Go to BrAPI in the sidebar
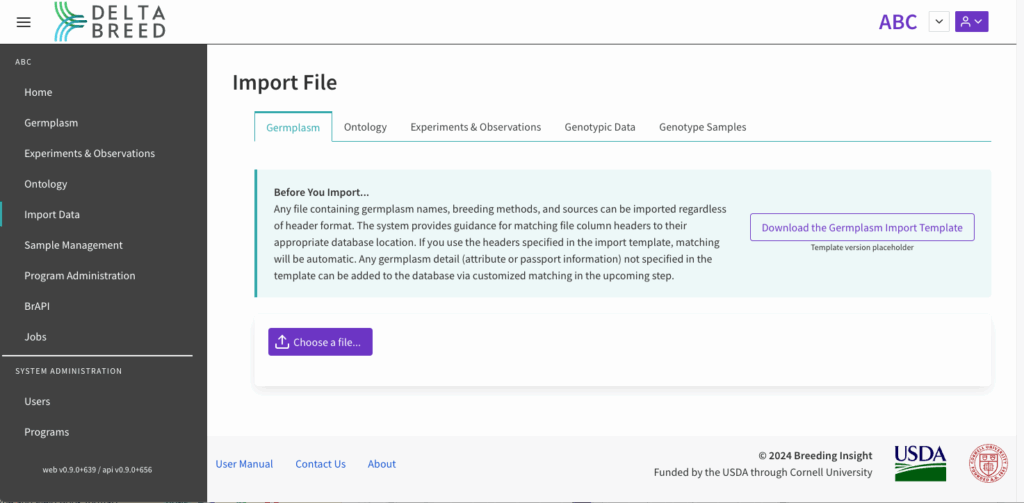 tap(38, 306)
